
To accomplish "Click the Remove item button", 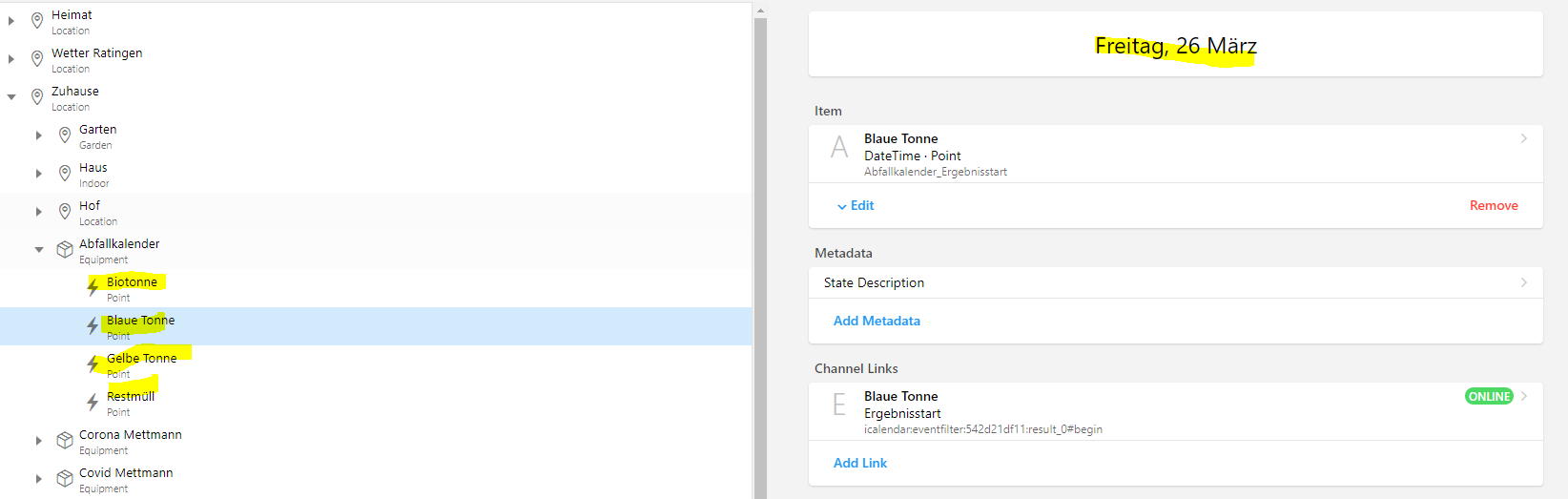I will click(1493, 206).
